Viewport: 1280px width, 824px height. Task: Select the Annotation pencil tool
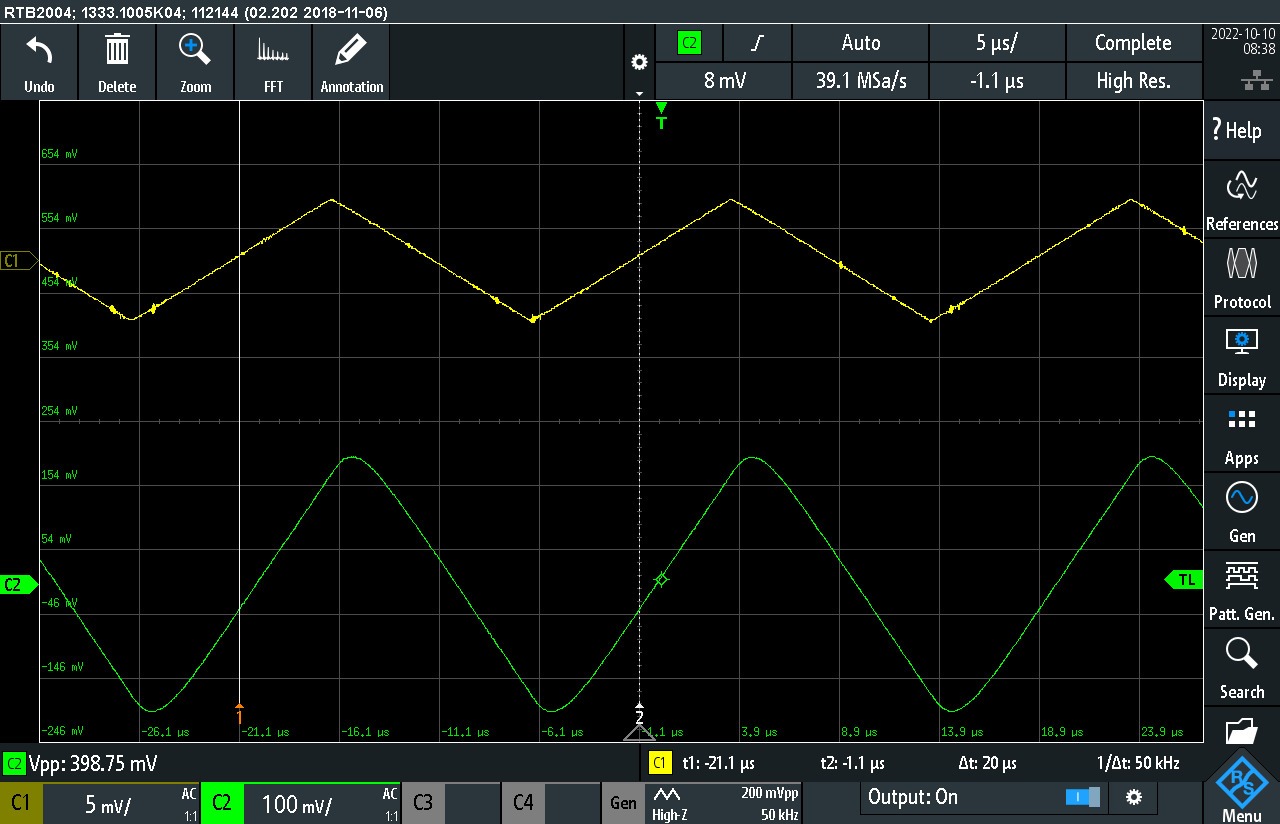pyautogui.click(x=352, y=62)
